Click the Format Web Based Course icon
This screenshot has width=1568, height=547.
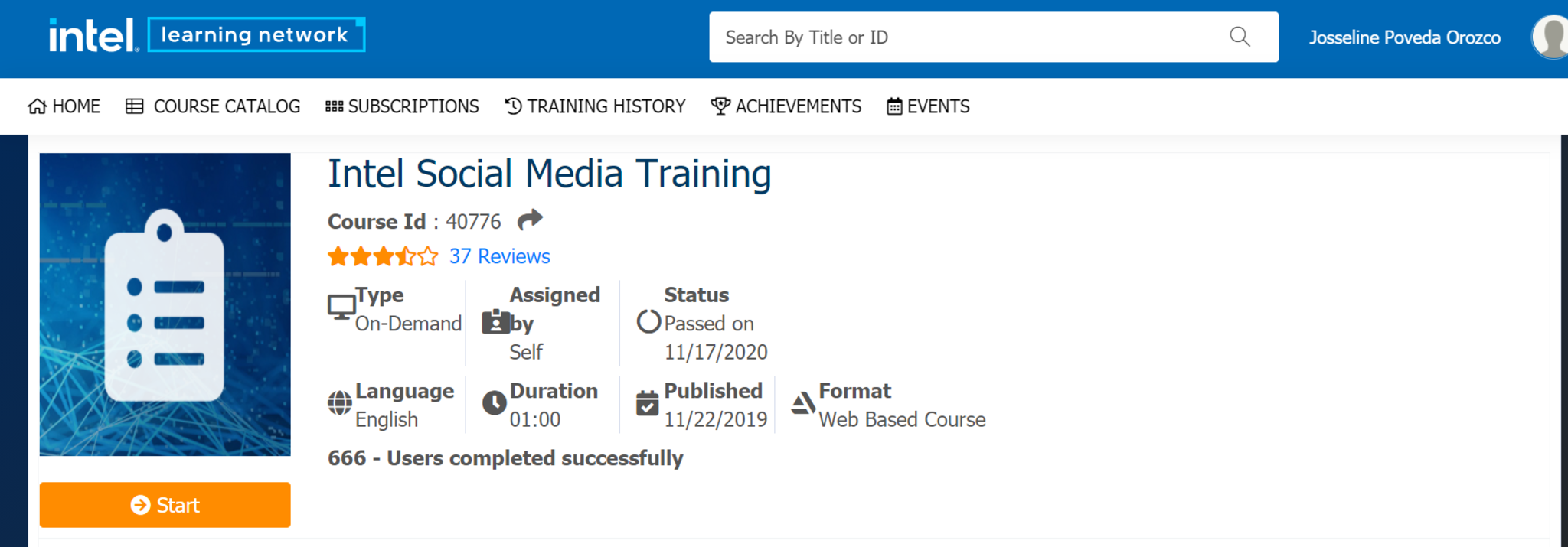[802, 403]
